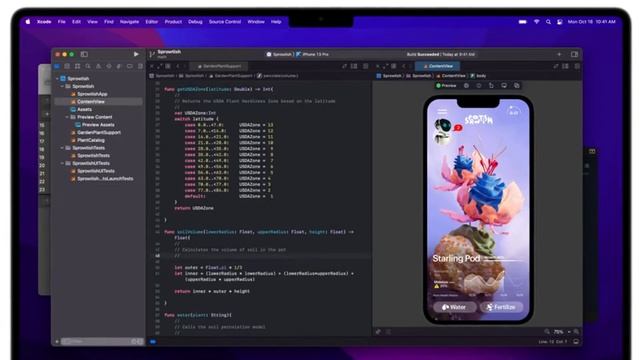Screen dimensions: 640x360
Task: Select SprowtishApp file in navigator
Action: (x=89, y=94)
